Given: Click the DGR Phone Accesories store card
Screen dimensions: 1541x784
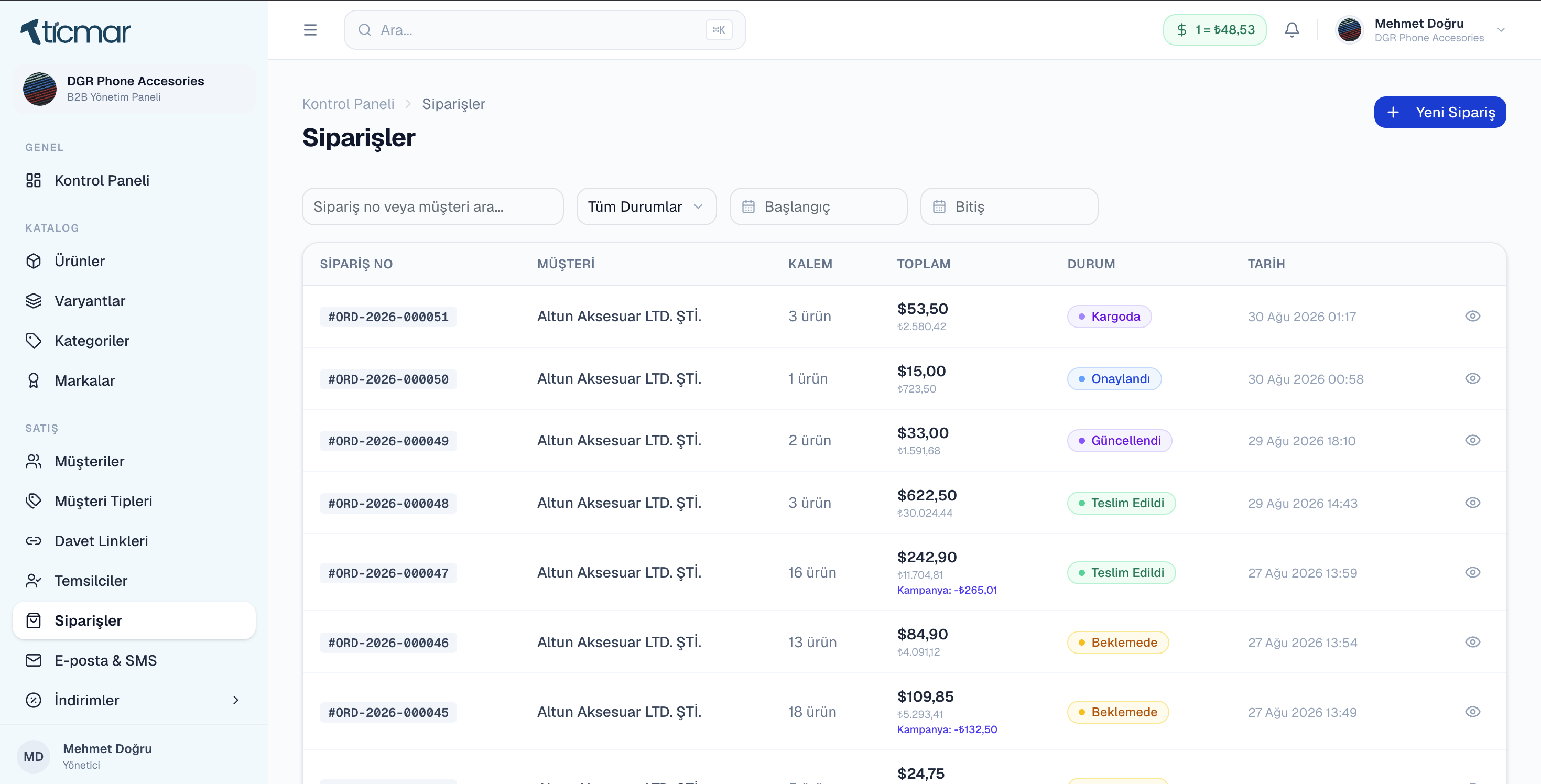Looking at the screenshot, I should [134, 89].
